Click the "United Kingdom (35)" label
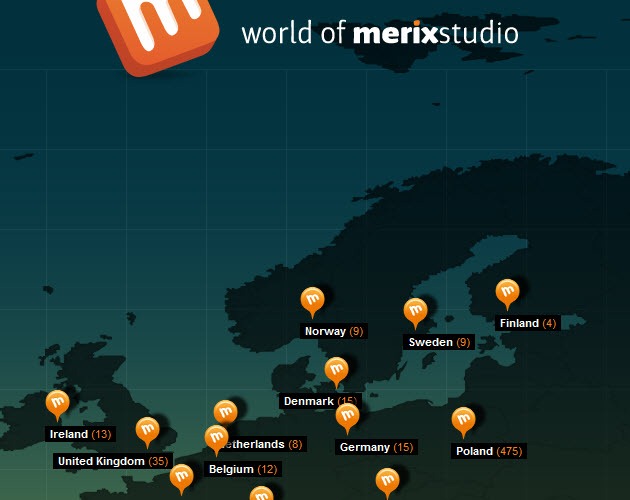The image size is (630, 500). click(x=113, y=461)
